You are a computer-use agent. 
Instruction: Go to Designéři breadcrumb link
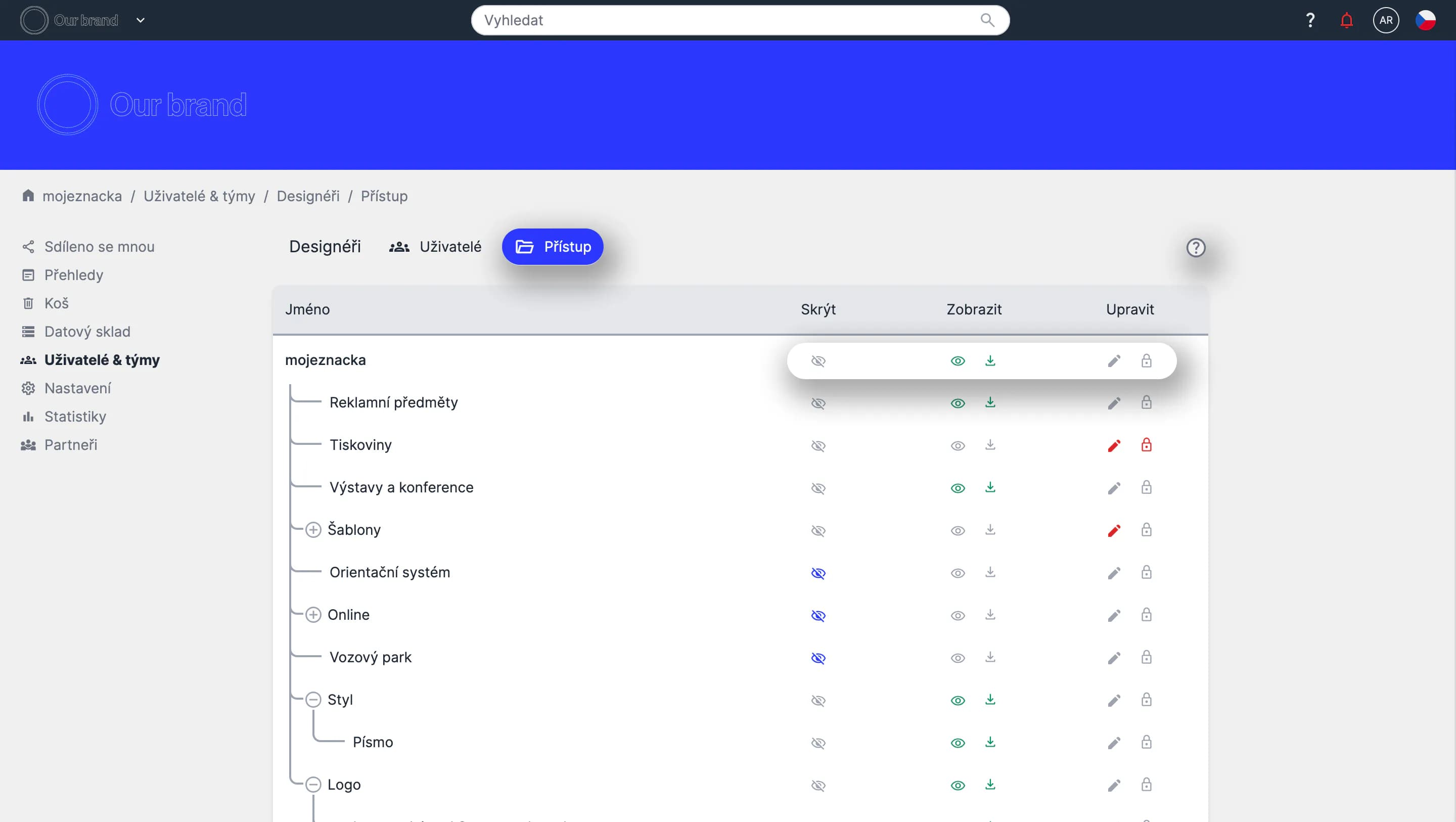pos(308,196)
